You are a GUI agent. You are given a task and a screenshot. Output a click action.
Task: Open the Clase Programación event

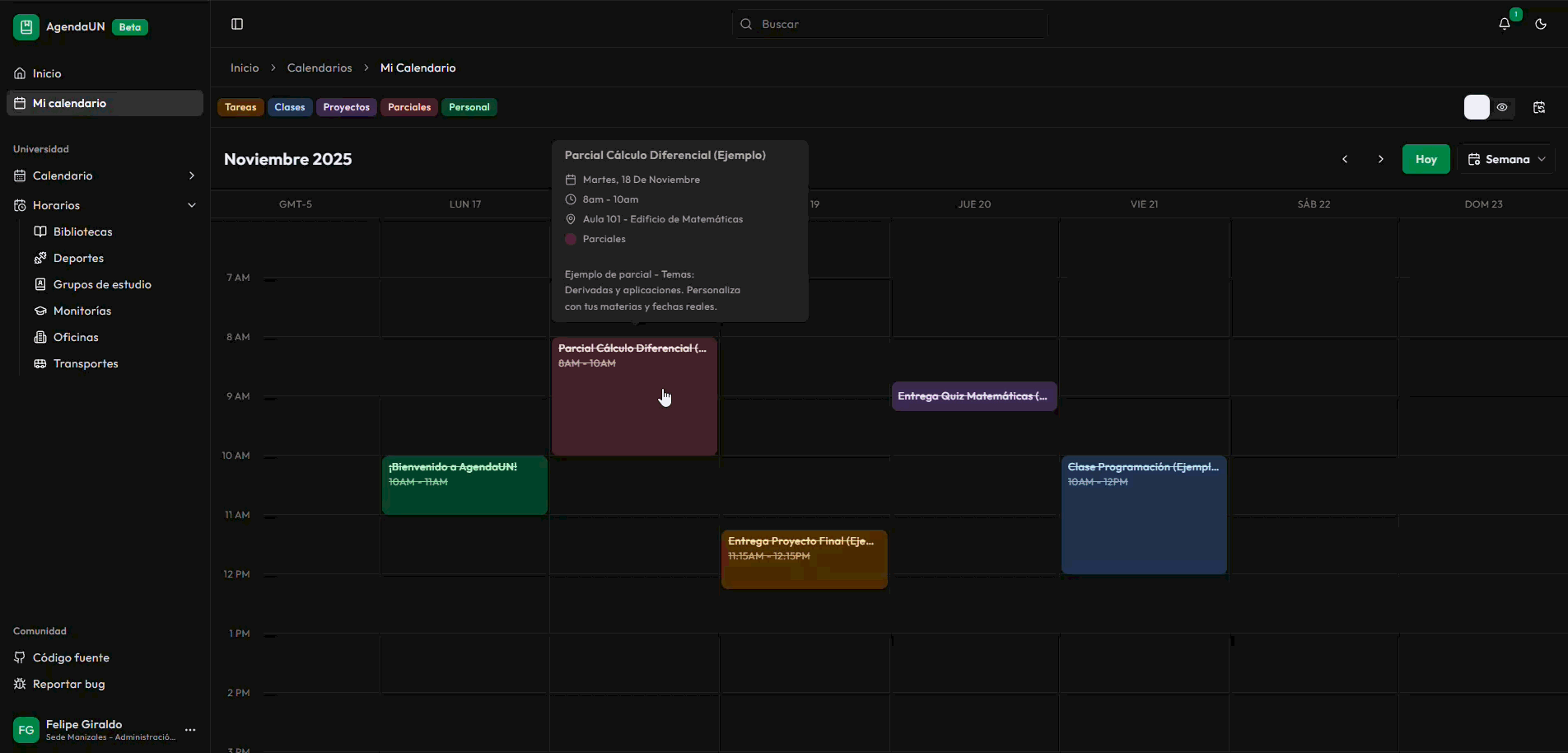point(1144,515)
